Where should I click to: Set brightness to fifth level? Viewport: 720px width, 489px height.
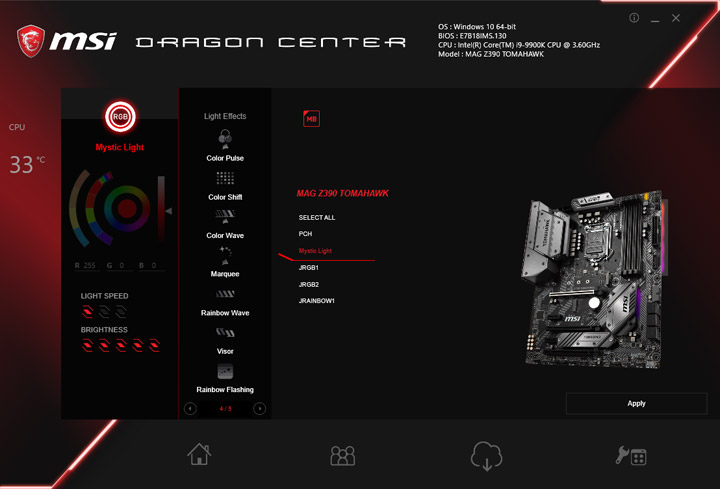point(154,345)
